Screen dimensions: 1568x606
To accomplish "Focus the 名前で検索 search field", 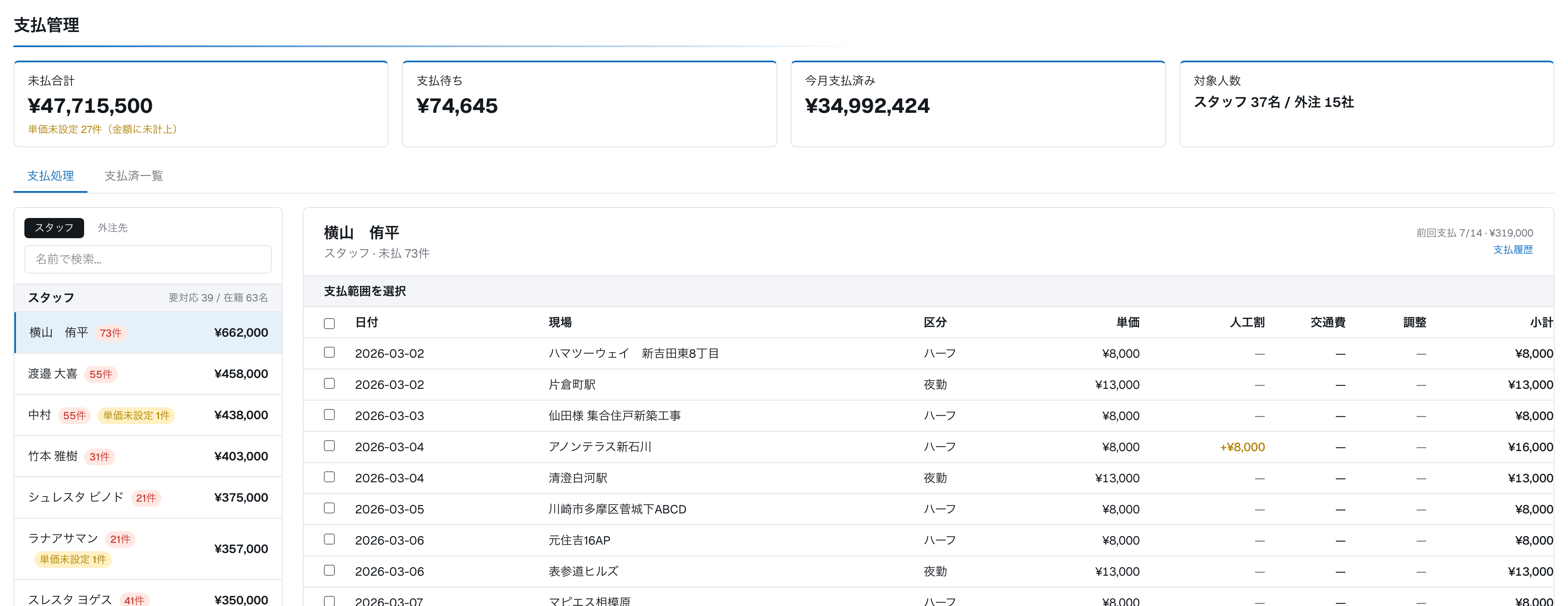I will 148,260.
